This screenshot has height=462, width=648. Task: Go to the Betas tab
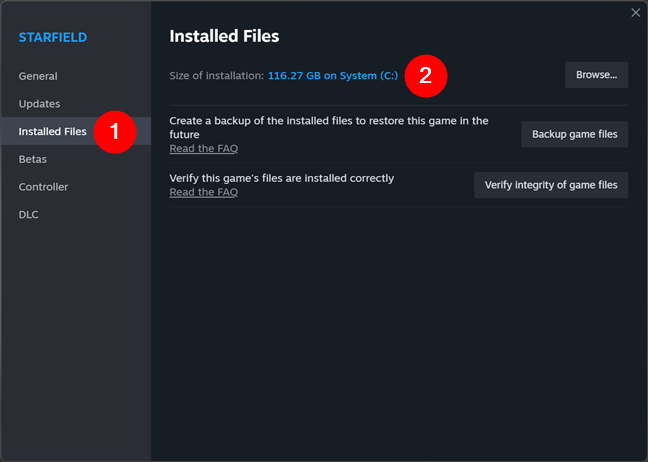tap(33, 159)
